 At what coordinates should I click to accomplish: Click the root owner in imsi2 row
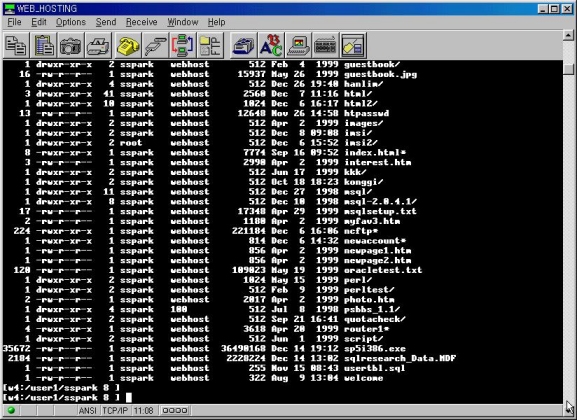131,143
